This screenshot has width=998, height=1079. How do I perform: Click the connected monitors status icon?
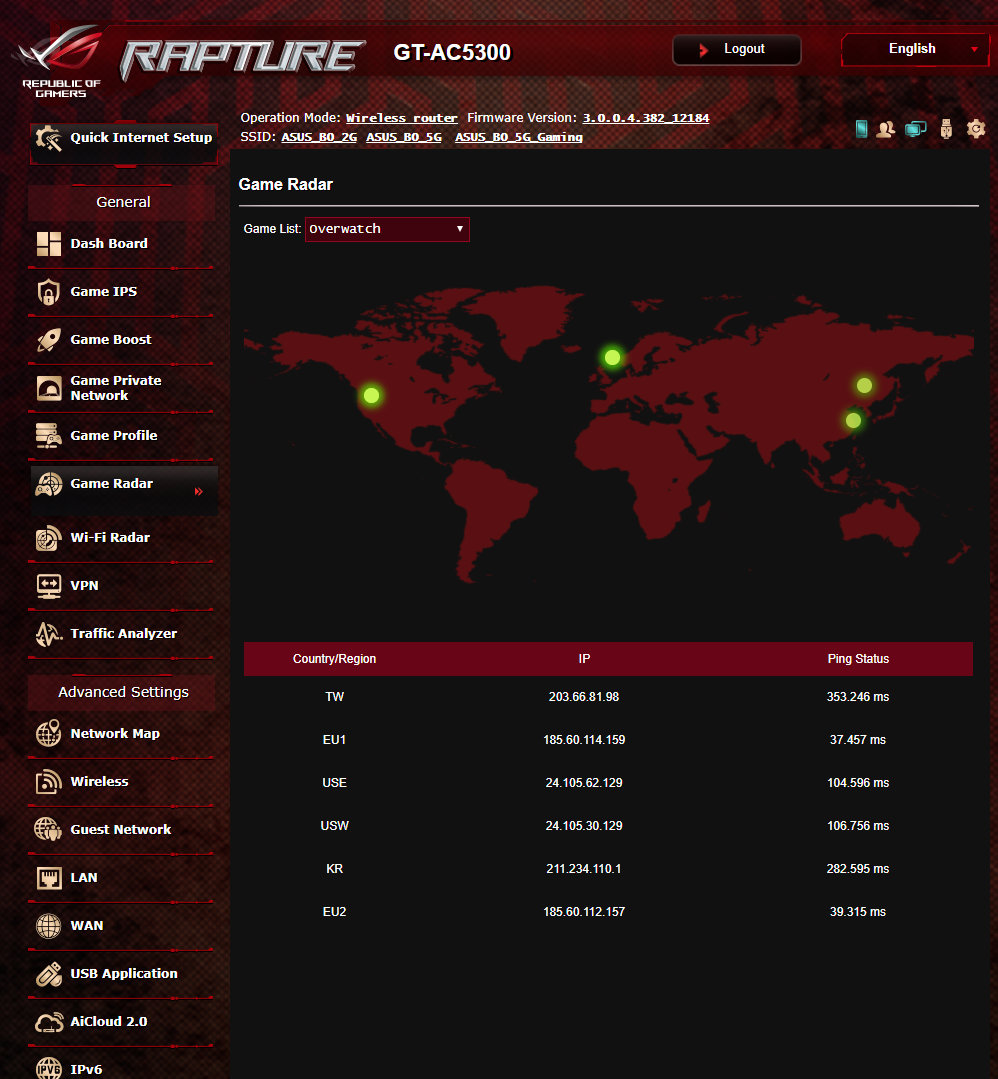tap(915, 129)
